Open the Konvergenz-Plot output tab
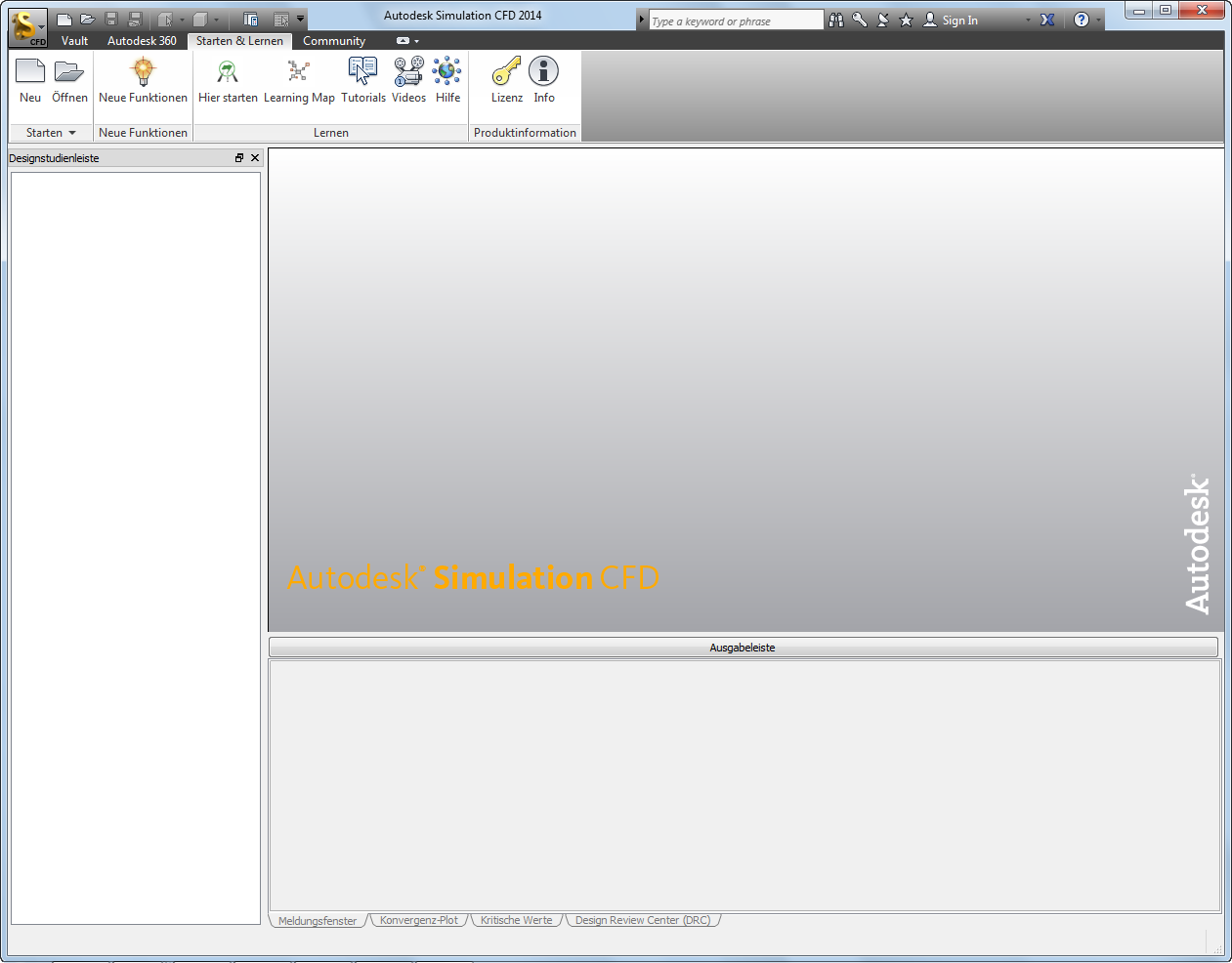 (419, 920)
